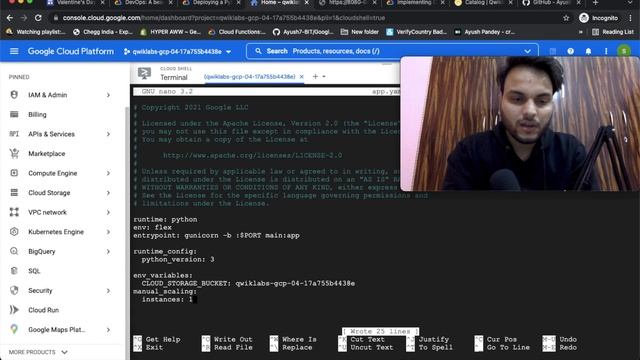The image size is (640, 360).
Task: Expand the search bar dropdown arrow
Action: click(527, 51)
